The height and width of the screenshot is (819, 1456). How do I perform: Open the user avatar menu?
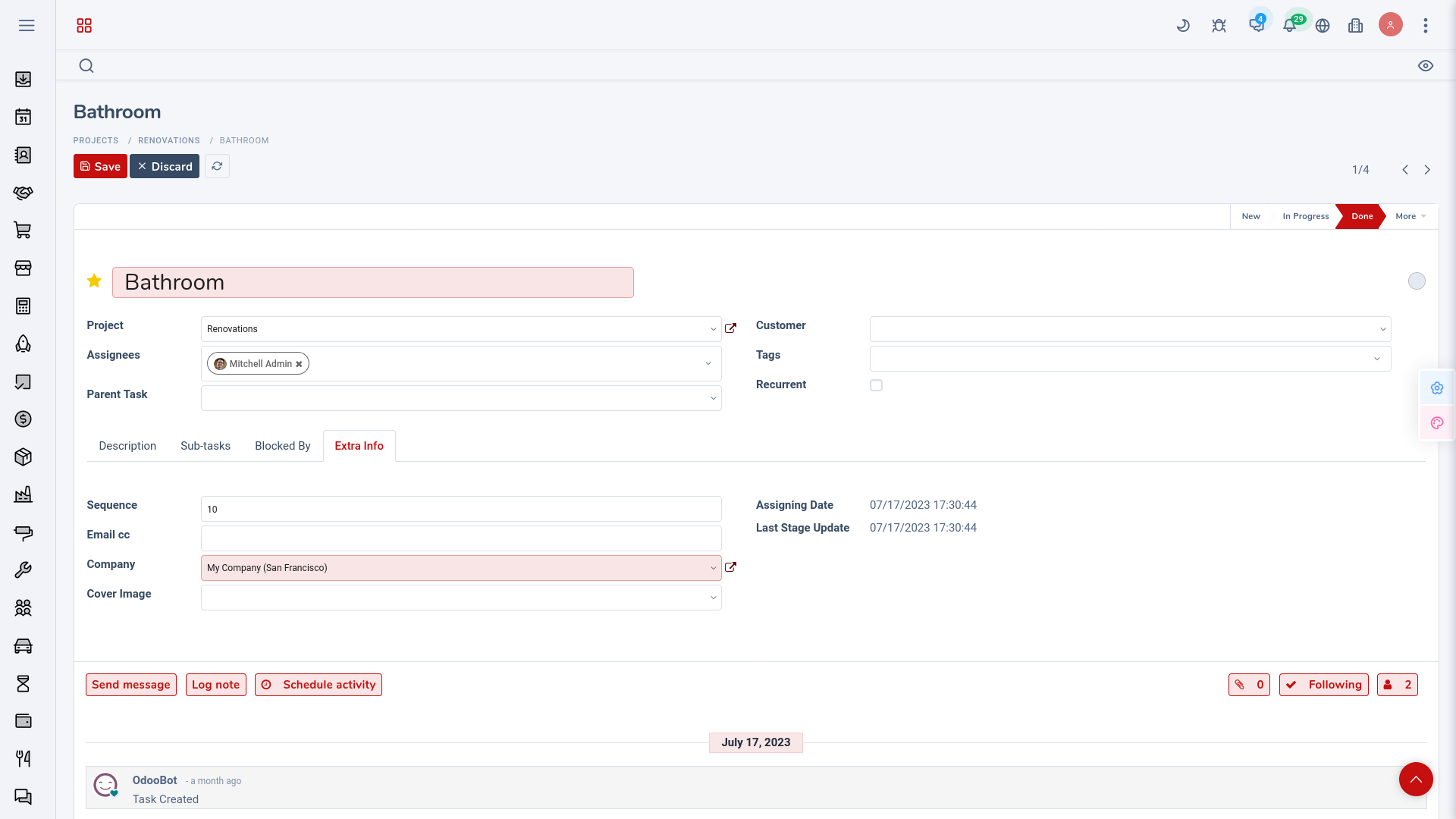point(1391,25)
